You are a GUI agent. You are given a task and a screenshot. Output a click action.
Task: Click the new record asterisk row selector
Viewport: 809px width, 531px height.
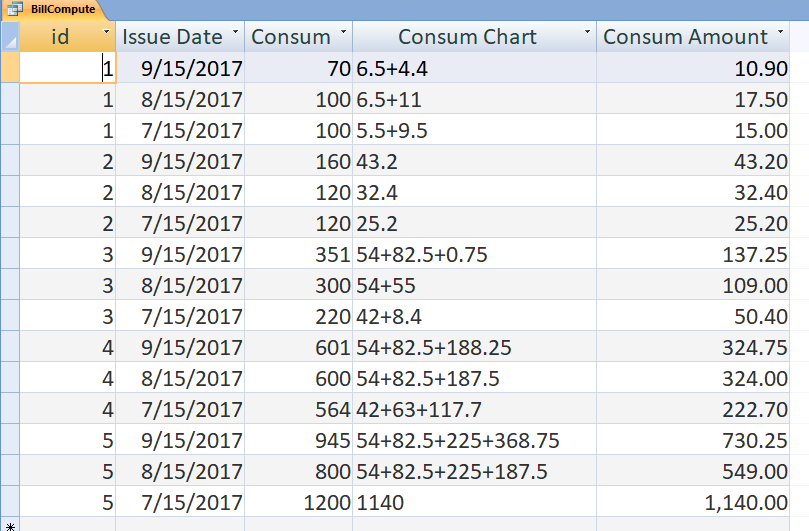point(10,524)
